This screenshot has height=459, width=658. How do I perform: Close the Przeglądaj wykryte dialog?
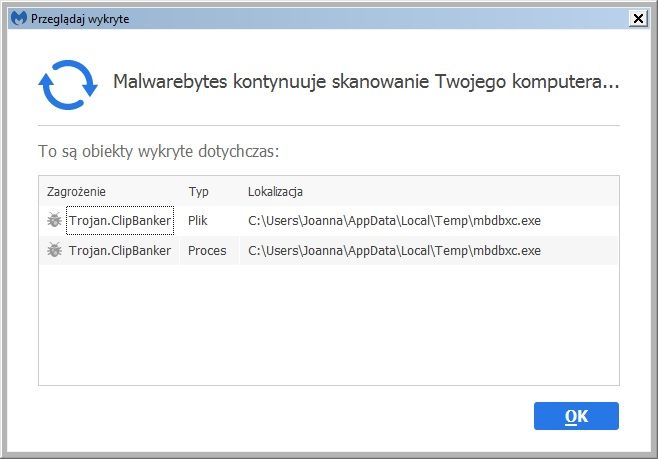638,19
